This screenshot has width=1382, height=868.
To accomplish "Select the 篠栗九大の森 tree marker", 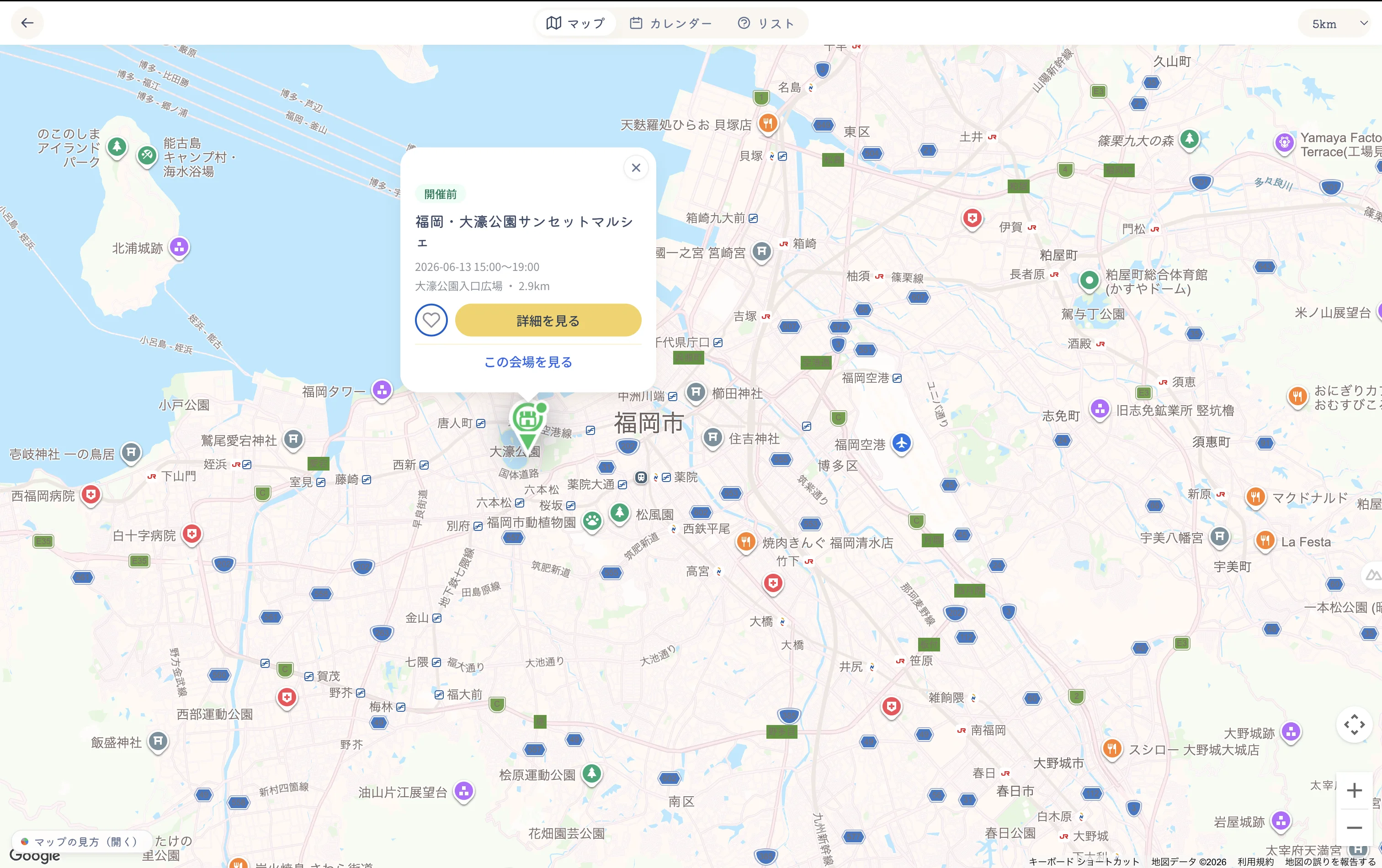I will pos(1189,139).
